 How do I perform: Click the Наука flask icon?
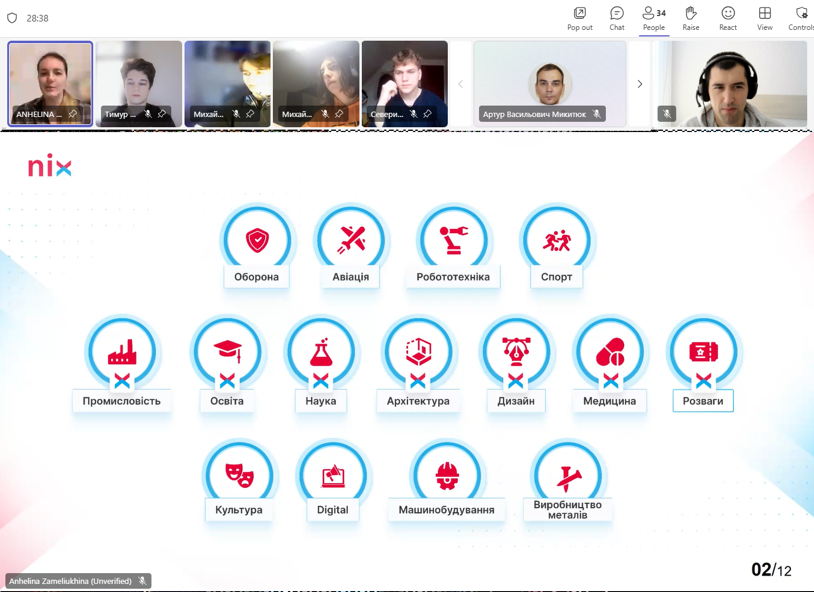pos(321,351)
